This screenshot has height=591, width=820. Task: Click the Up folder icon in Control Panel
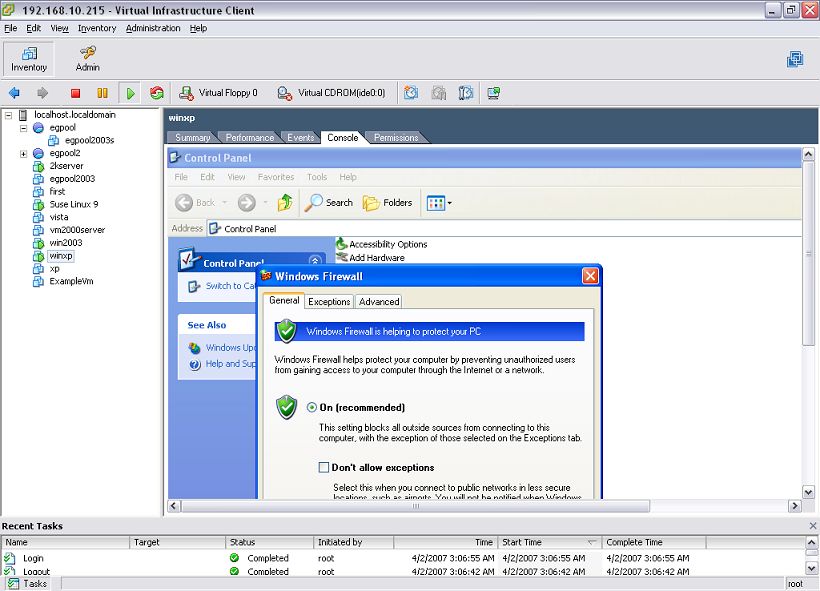pyautogui.click(x=285, y=202)
